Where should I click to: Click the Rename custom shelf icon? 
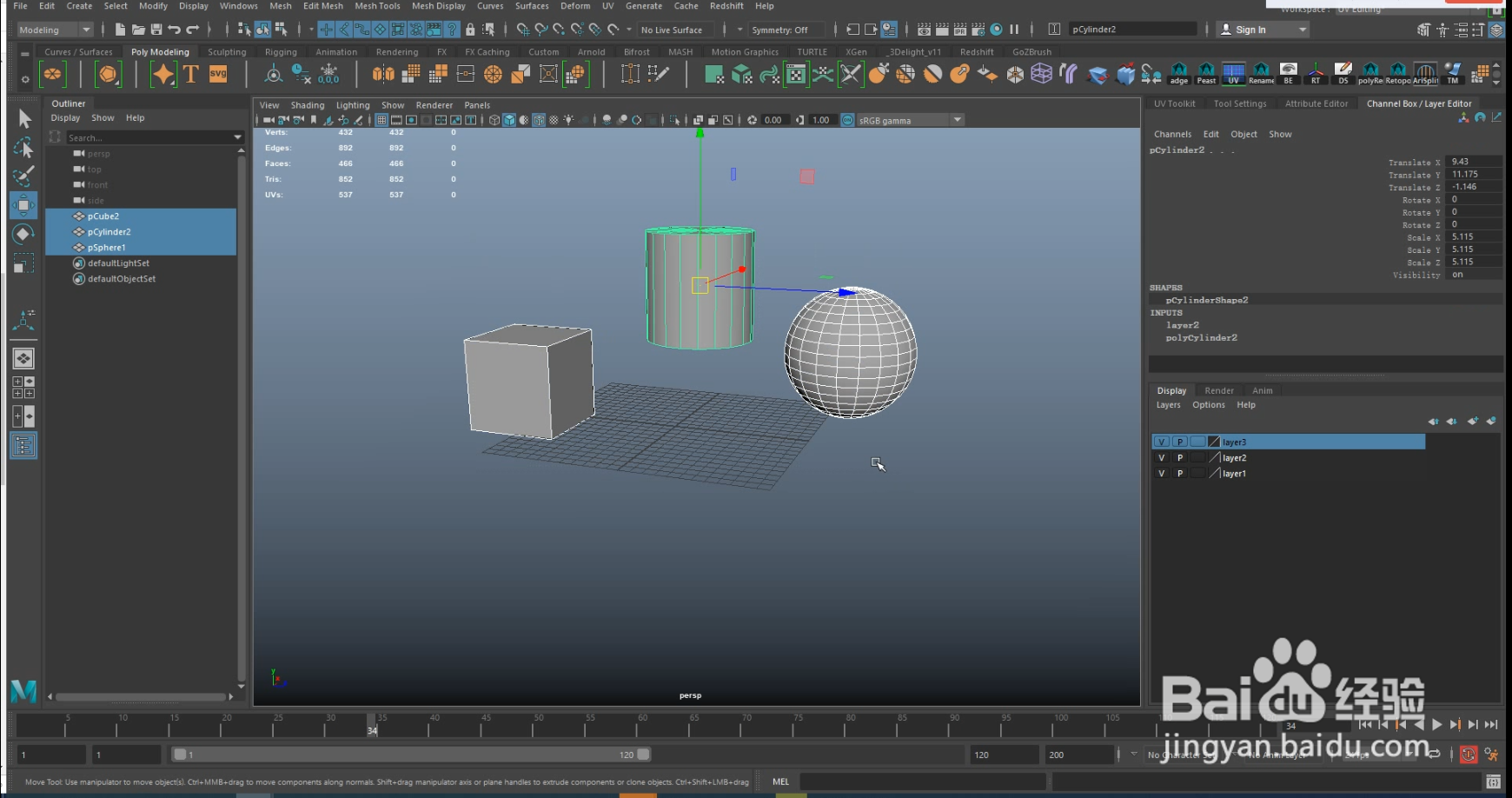click(1261, 75)
